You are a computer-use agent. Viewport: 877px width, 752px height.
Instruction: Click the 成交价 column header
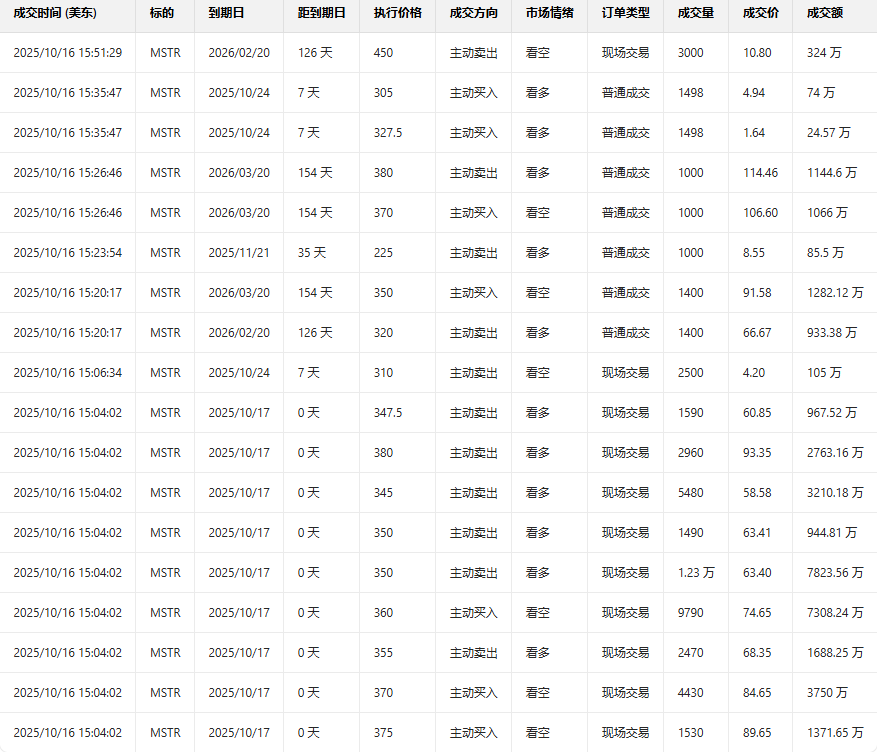(761, 13)
